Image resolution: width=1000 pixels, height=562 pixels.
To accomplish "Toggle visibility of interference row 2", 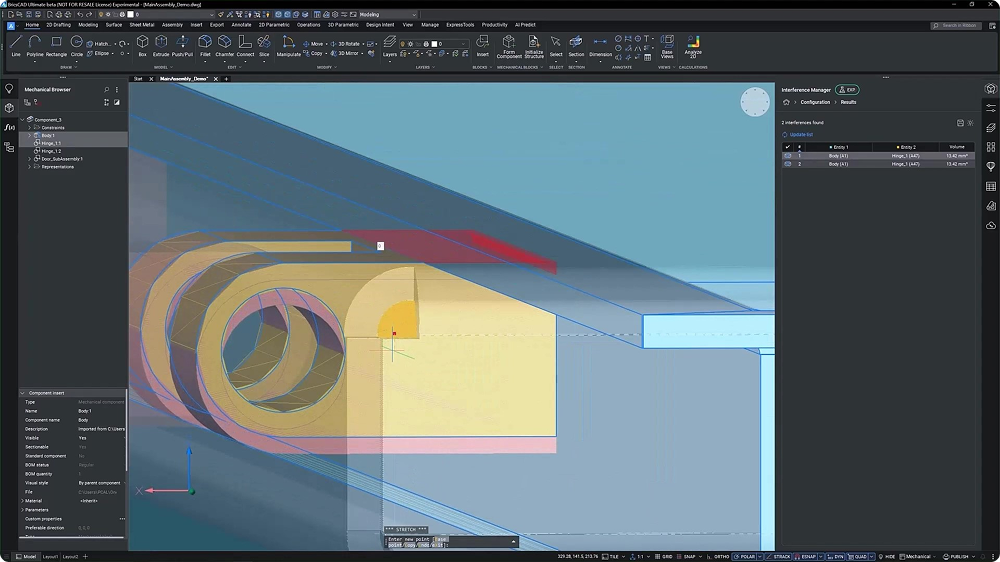I will (788, 164).
